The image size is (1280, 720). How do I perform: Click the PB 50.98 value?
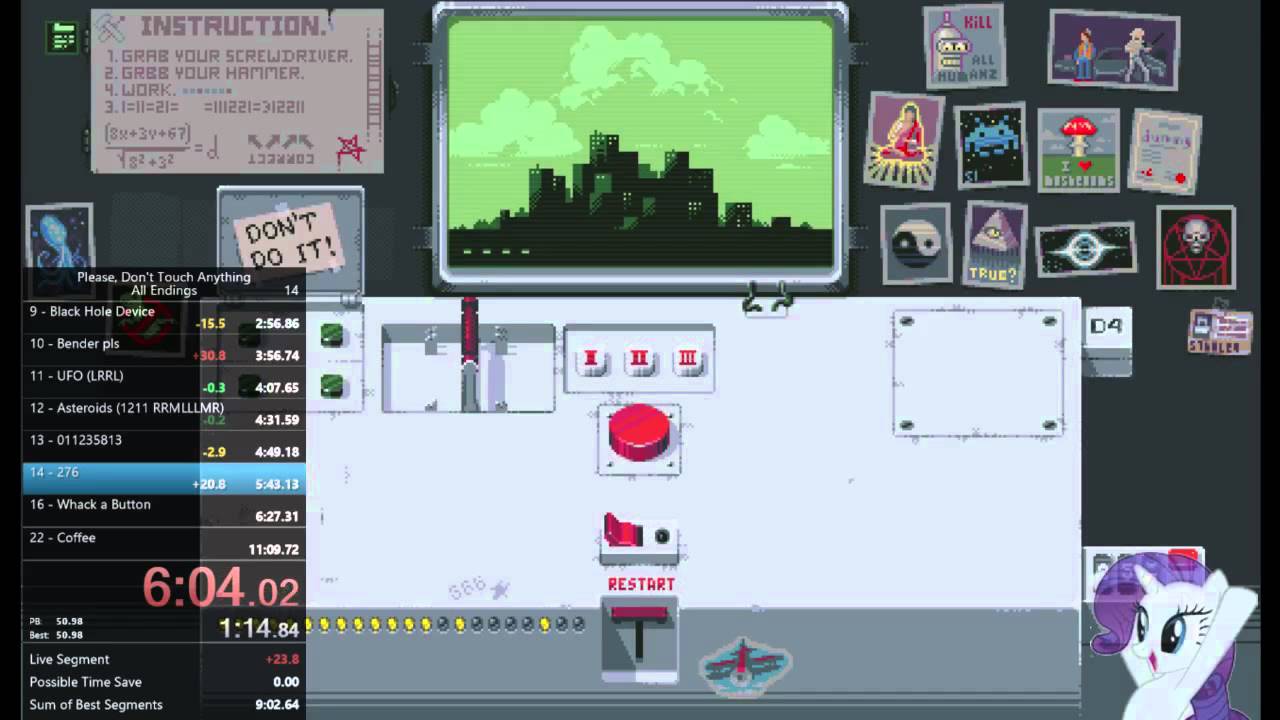pos(69,621)
